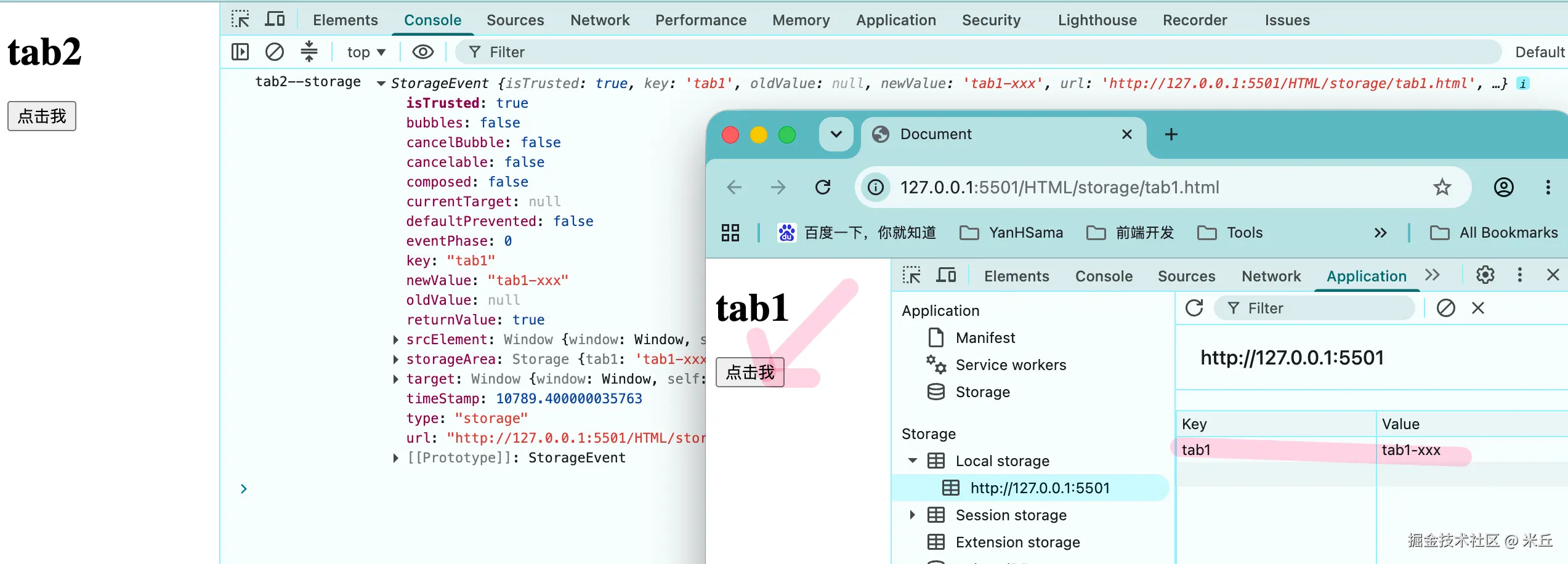Toggle device toolbar in left DevTools
Screen dimensions: 1568x564
tap(275, 20)
